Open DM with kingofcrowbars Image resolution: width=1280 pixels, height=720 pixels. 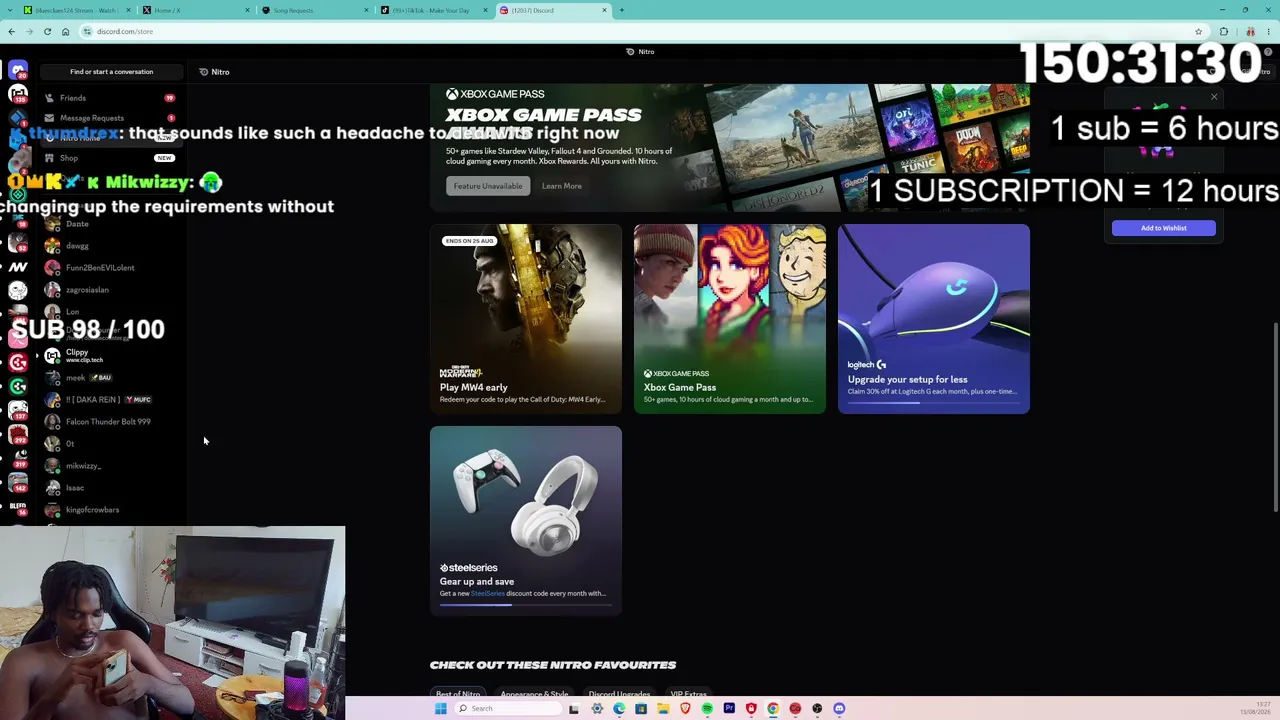pos(110,510)
